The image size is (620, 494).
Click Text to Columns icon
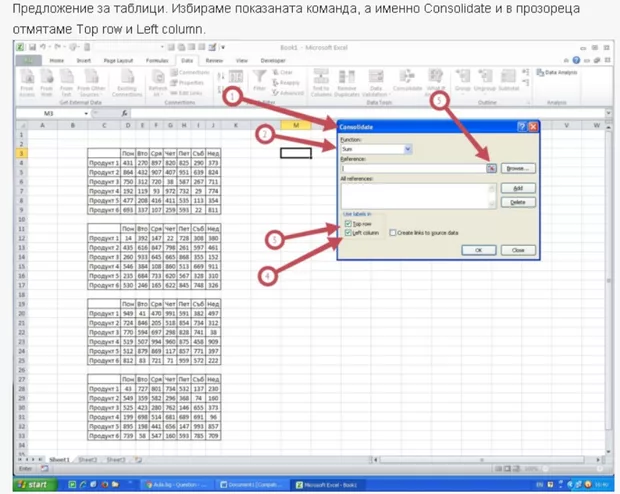pyautogui.click(x=321, y=82)
